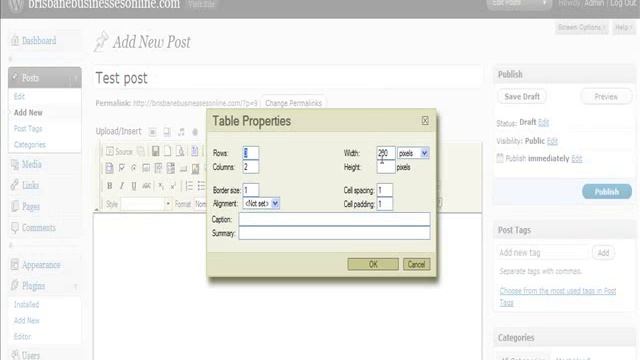The width and height of the screenshot is (640, 360).
Task: Cancel the Table Properties dialog
Action: pos(416,264)
